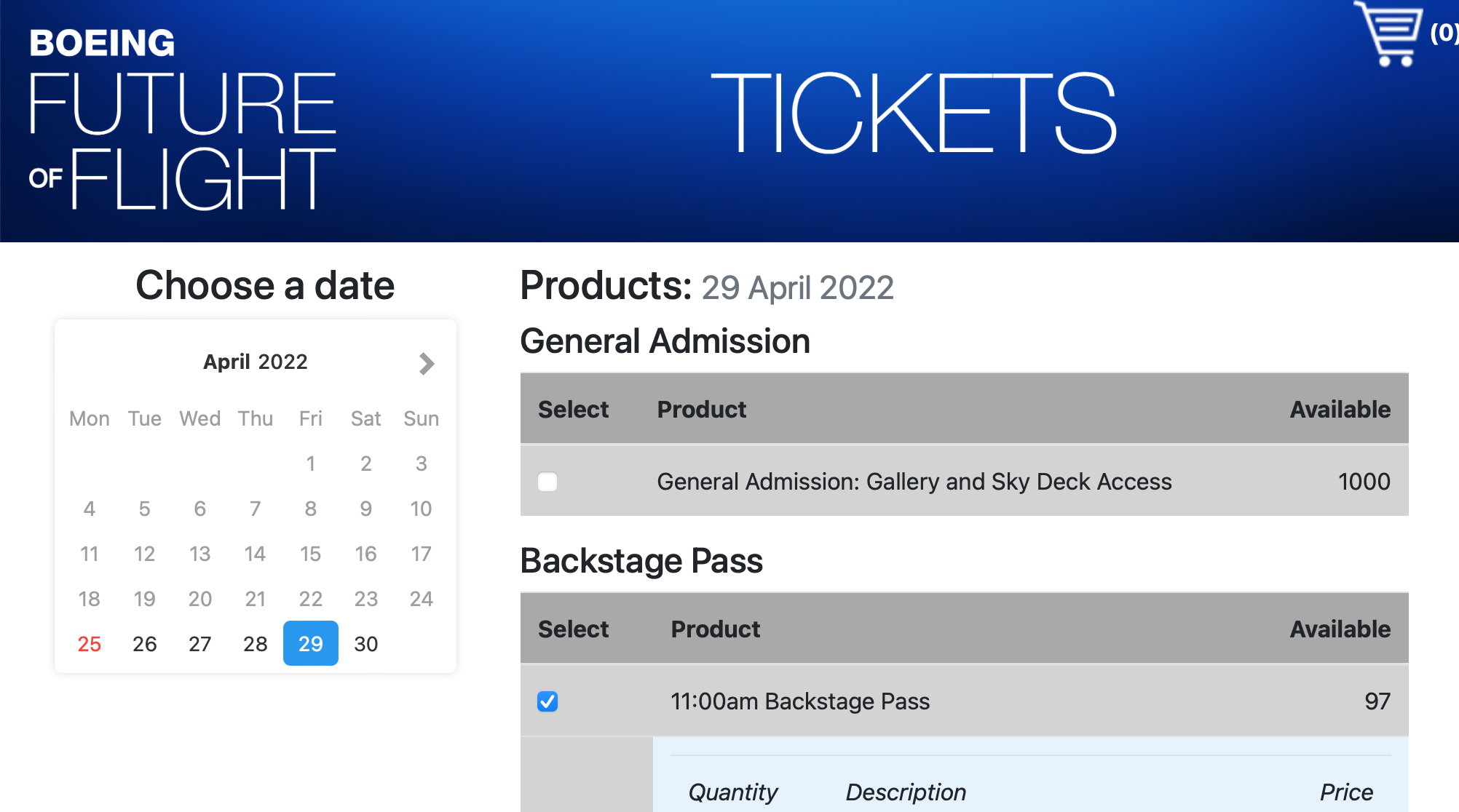Click the General Admission Available column header
Viewport: 1459px width, 812px height.
(x=1340, y=410)
